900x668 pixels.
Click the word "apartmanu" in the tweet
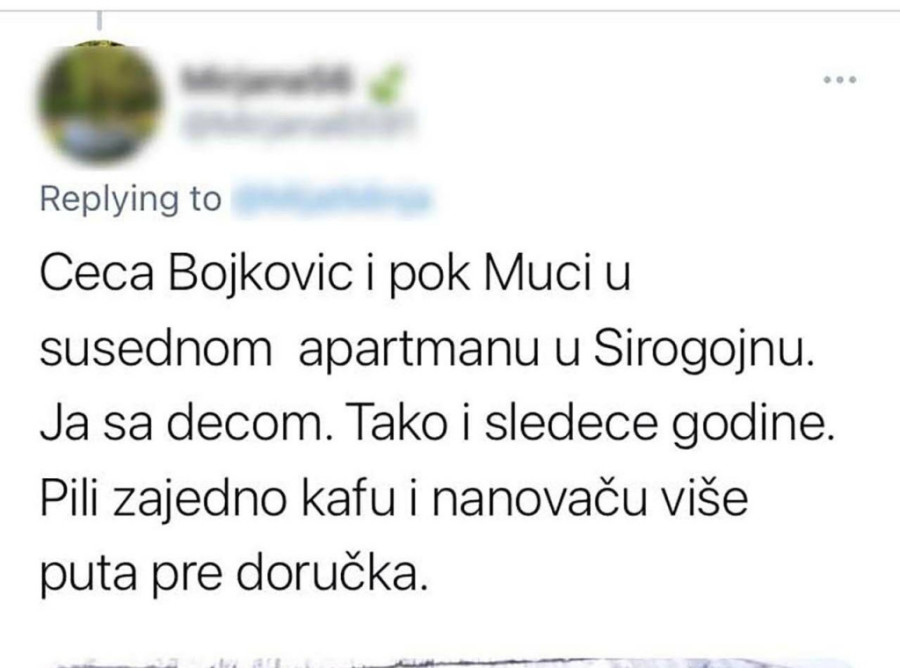(419, 351)
